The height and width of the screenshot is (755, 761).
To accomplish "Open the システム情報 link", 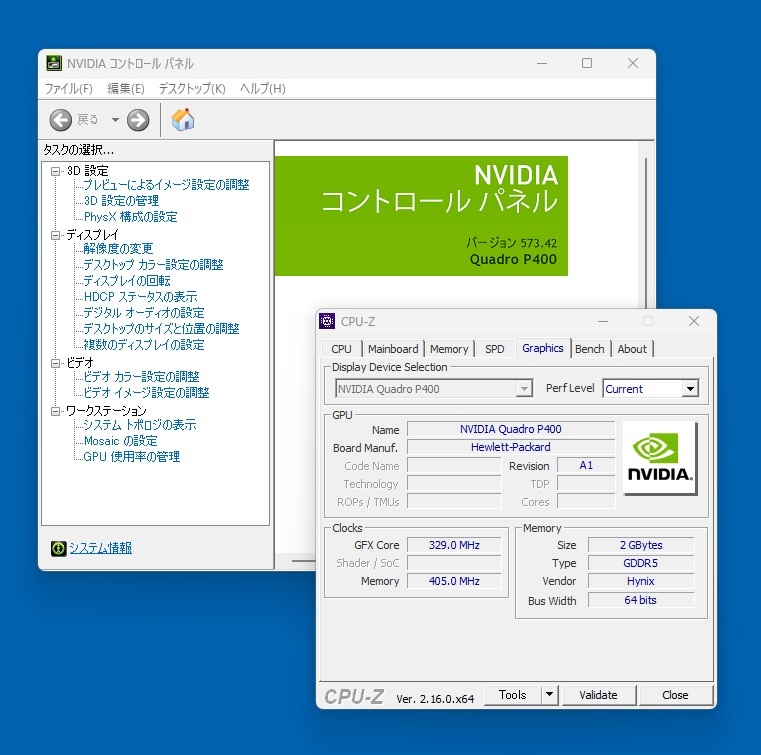I will (x=100, y=548).
